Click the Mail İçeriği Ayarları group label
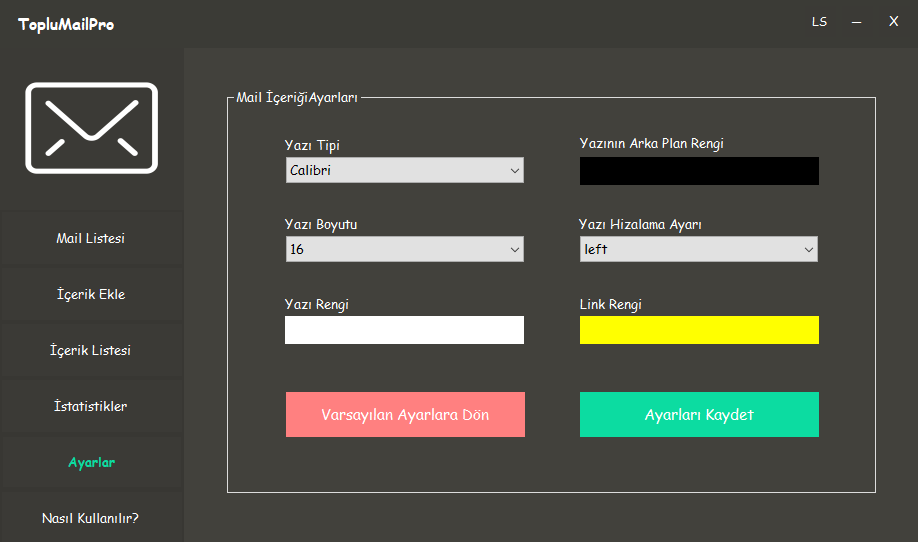Screen dimensions: 918x542 (x=297, y=98)
